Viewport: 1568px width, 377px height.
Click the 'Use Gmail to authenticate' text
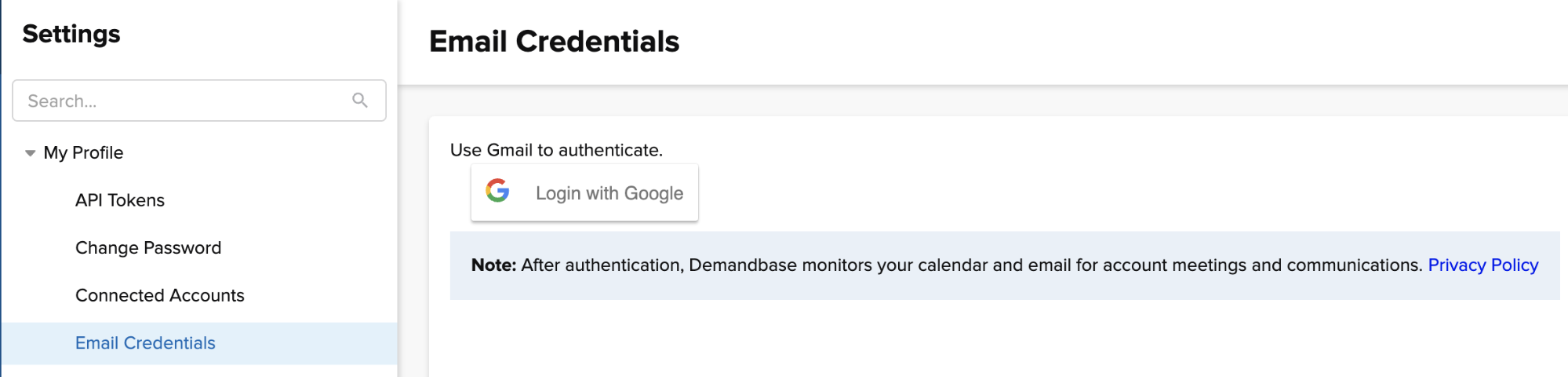point(556,150)
